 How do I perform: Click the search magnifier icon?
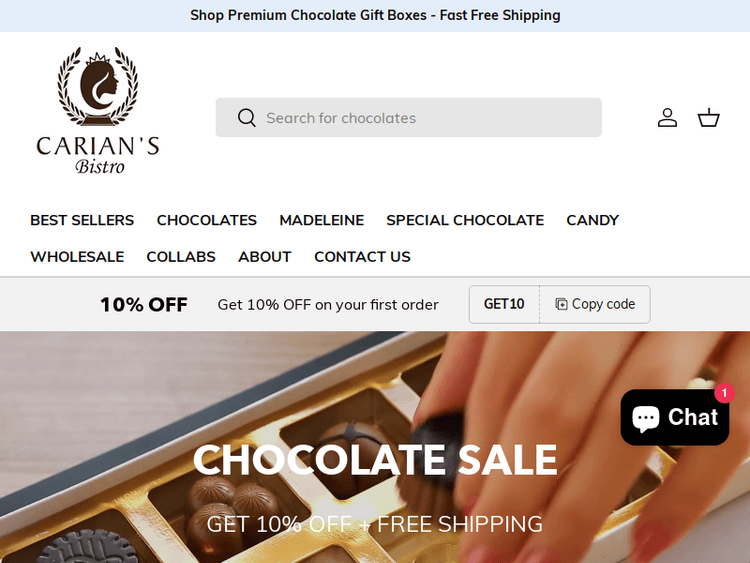click(247, 118)
